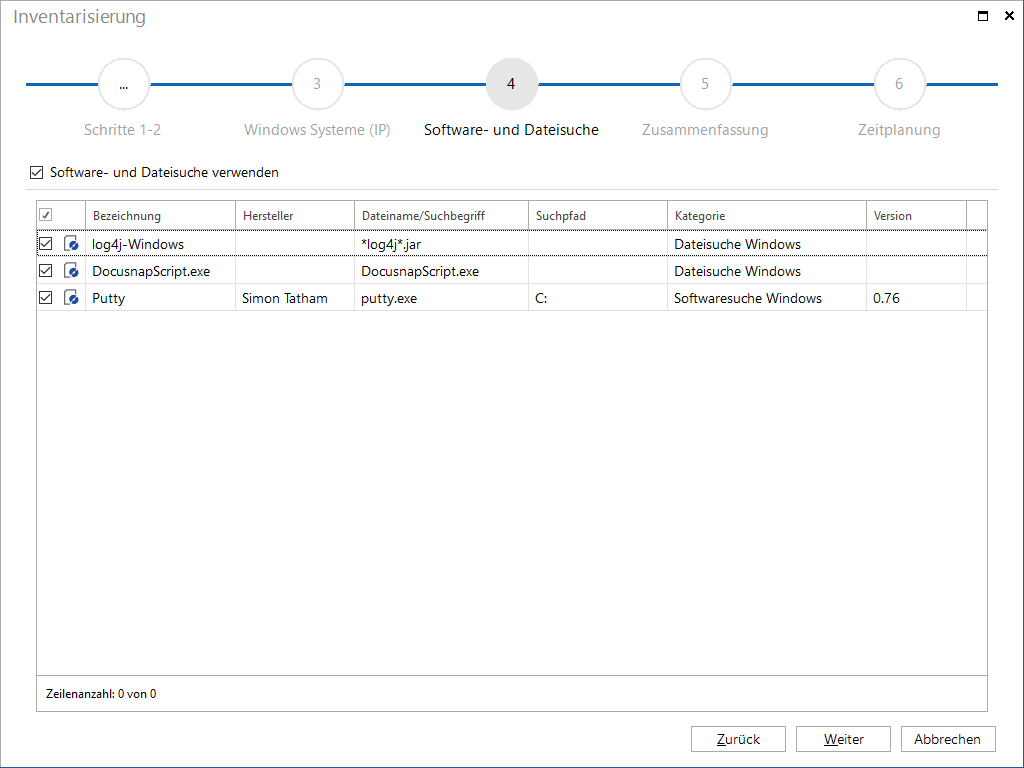Click the 'putty.exe' filename cell

441,298
